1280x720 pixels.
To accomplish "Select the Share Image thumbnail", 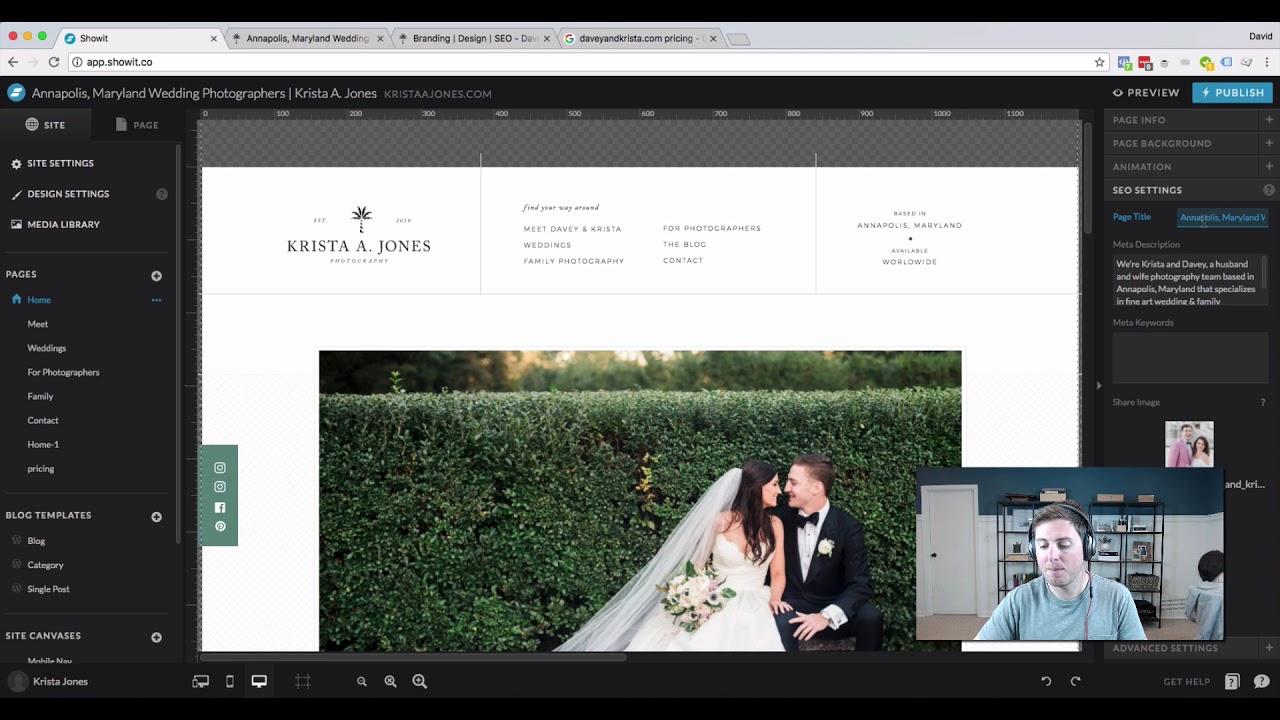I will (x=1189, y=445).
